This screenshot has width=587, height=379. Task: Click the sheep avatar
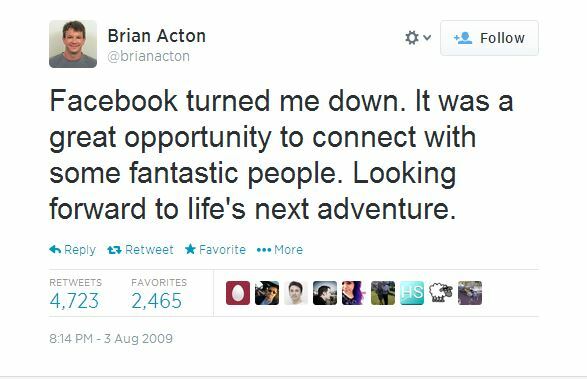click(441, 293)
